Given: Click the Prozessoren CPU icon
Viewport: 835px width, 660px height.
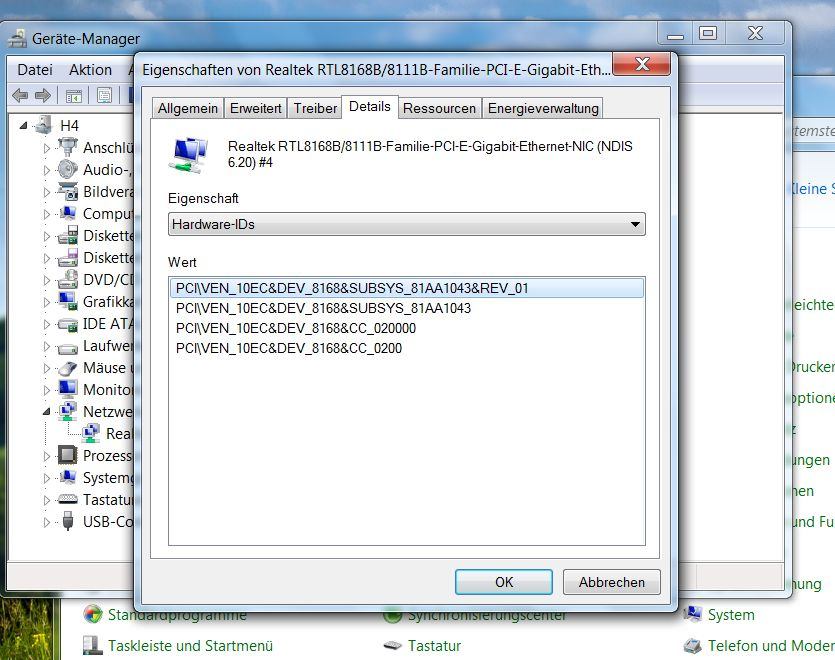Looking at the screenshot, I should point(68,455).
